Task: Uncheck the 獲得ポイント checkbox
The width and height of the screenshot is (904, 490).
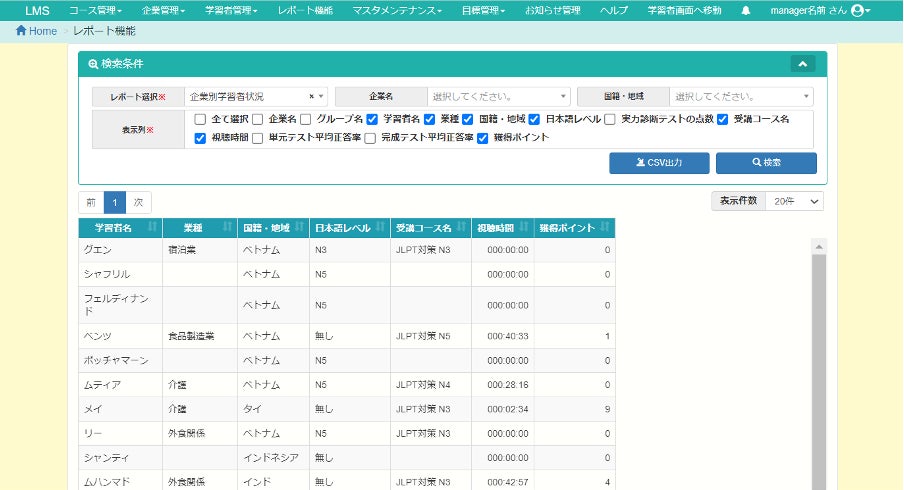Action: pos(483,138)
